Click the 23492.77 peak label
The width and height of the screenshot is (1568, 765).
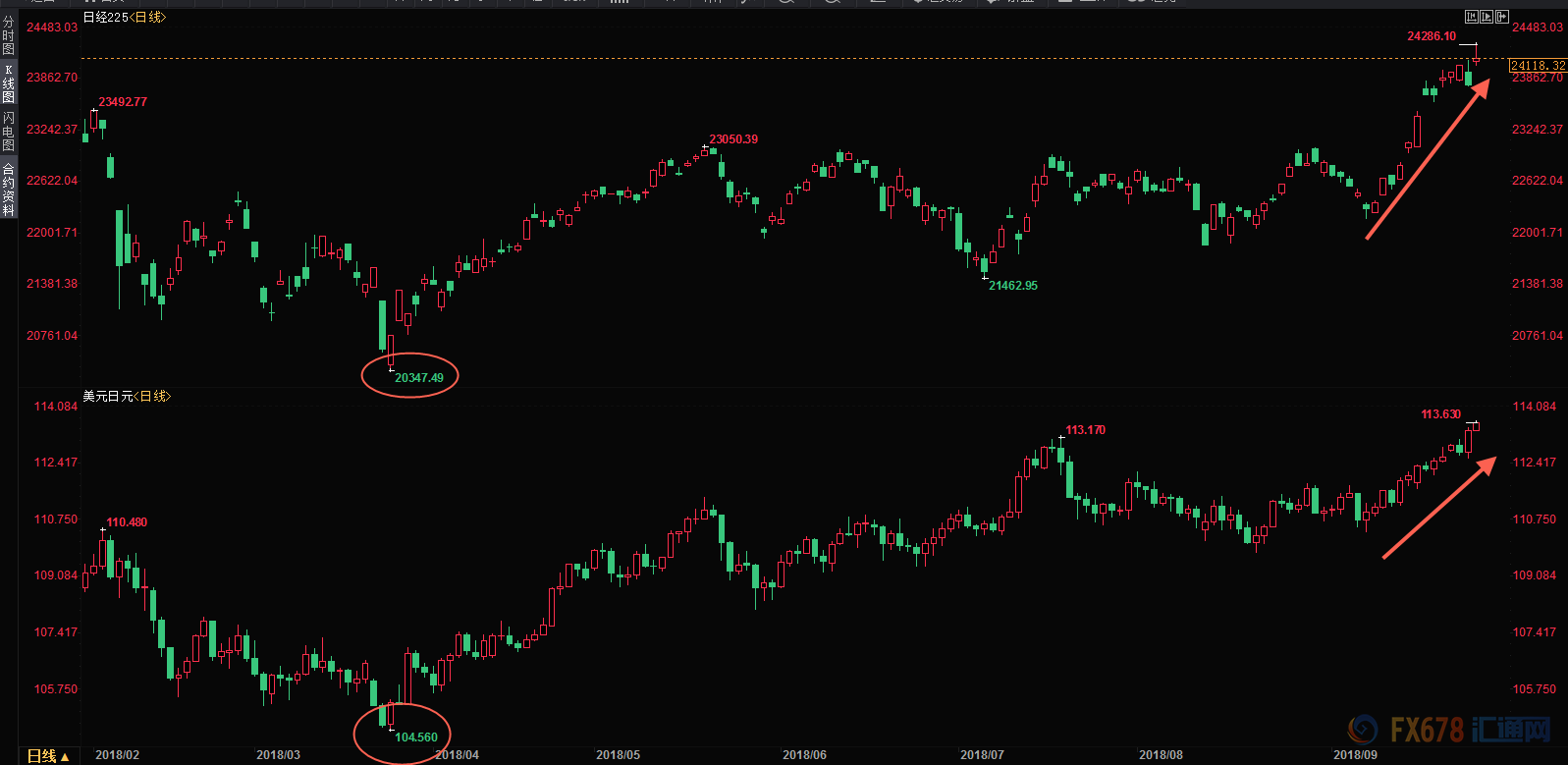[x=123, y=102]
